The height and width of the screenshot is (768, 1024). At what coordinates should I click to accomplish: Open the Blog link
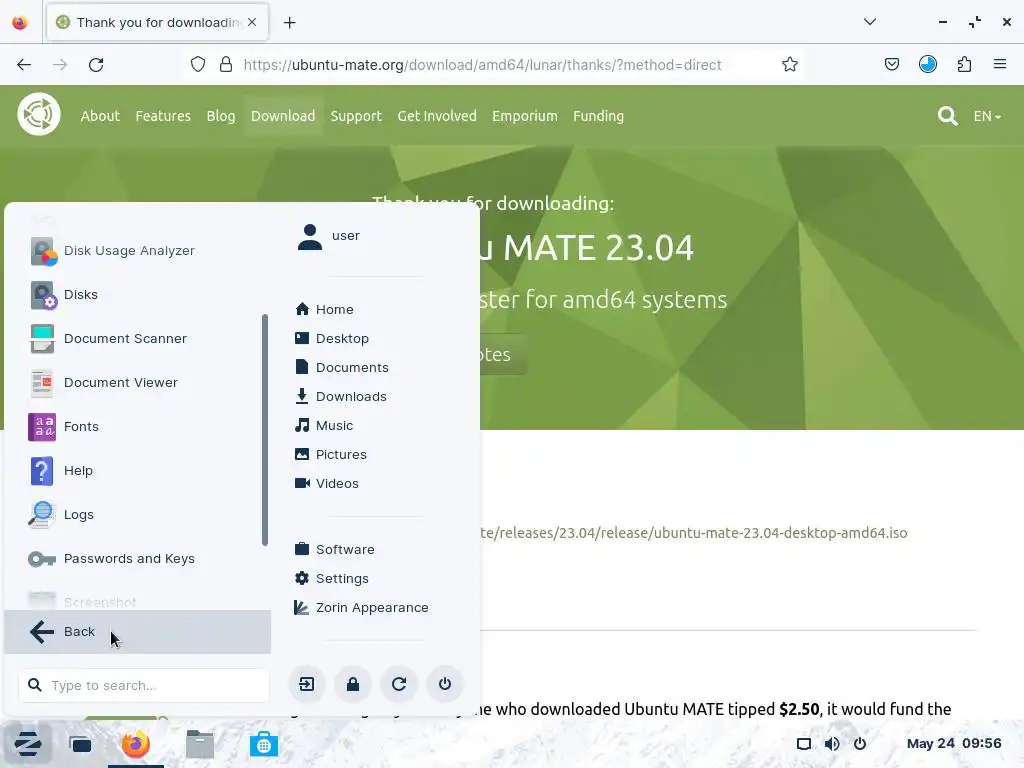(221, 116)
